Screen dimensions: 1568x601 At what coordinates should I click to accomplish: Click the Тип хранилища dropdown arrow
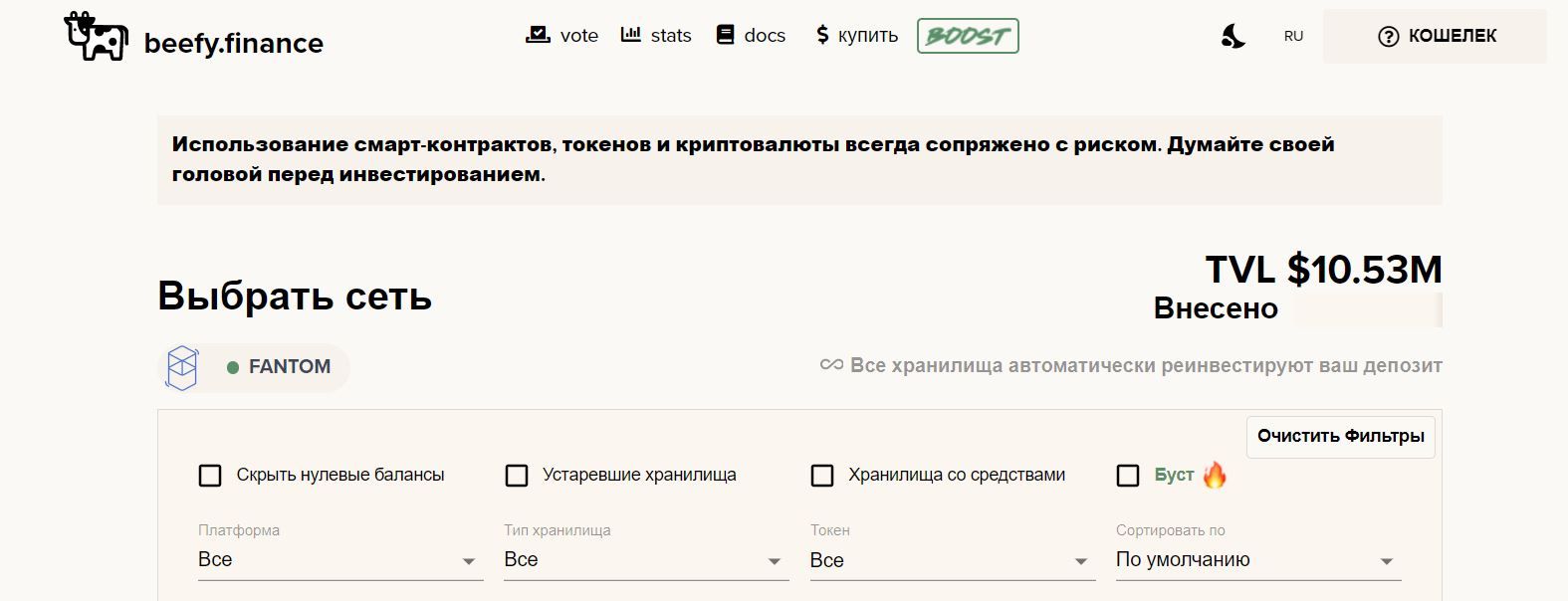pyautogui.click(x=775, y=562)
